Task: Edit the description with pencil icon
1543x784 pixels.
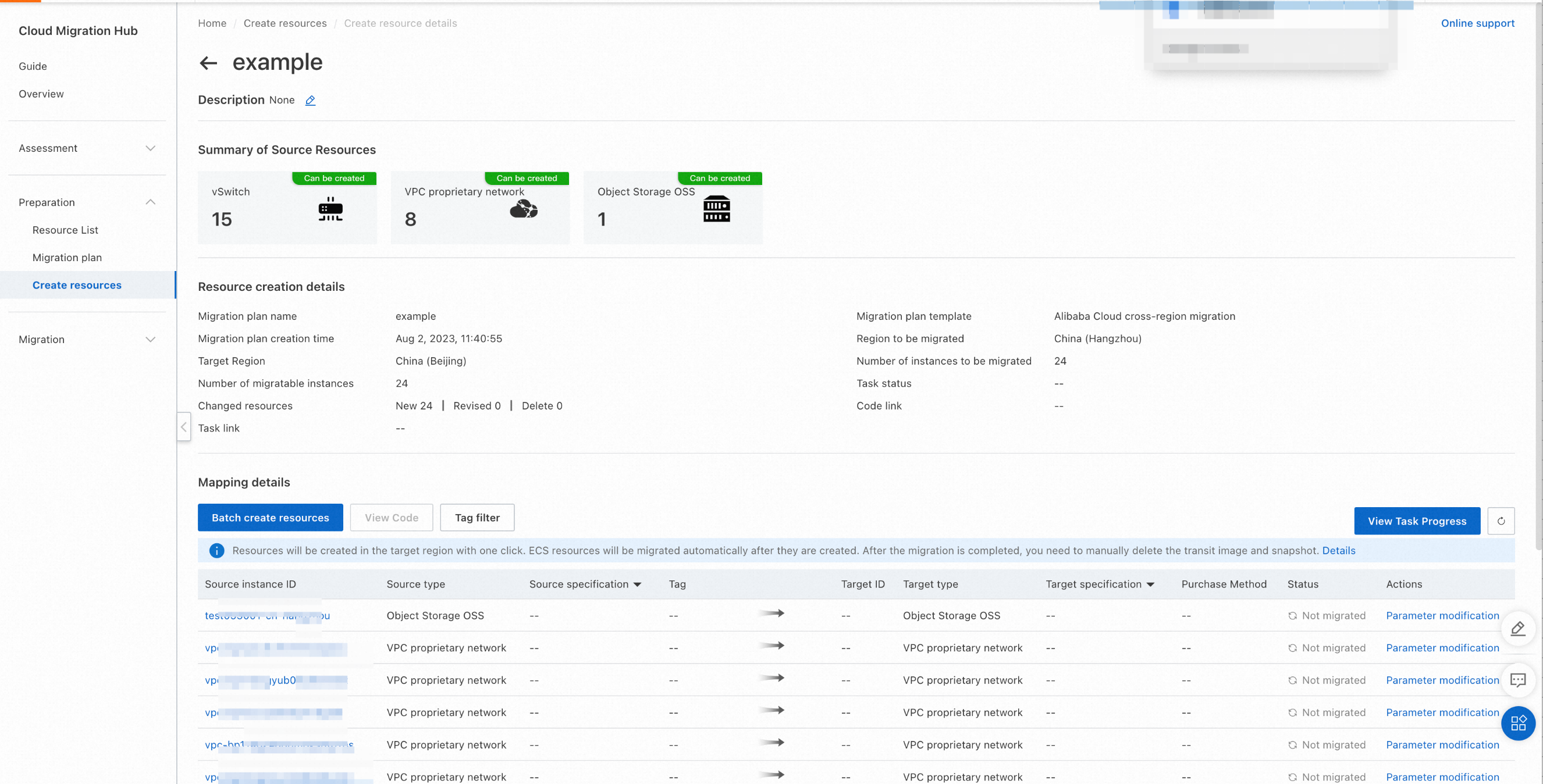Action: click(310, 100)
